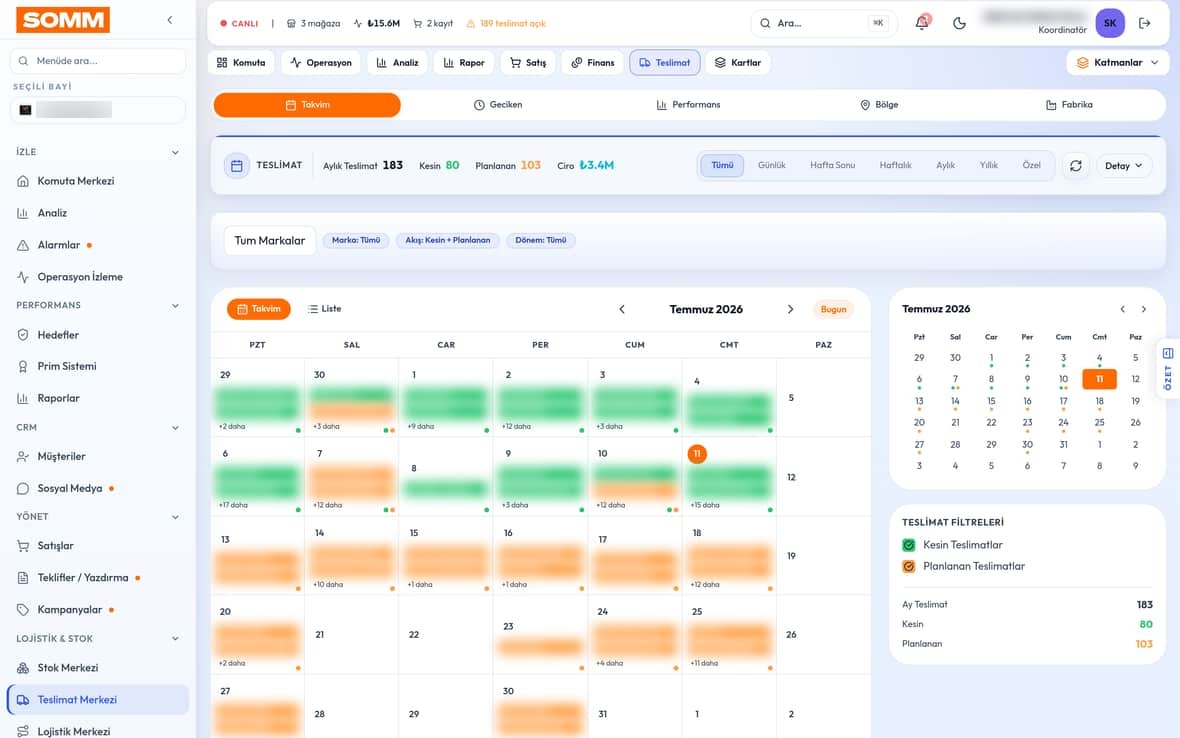Open the notifications bell
1180x738 pixels.
922,23
